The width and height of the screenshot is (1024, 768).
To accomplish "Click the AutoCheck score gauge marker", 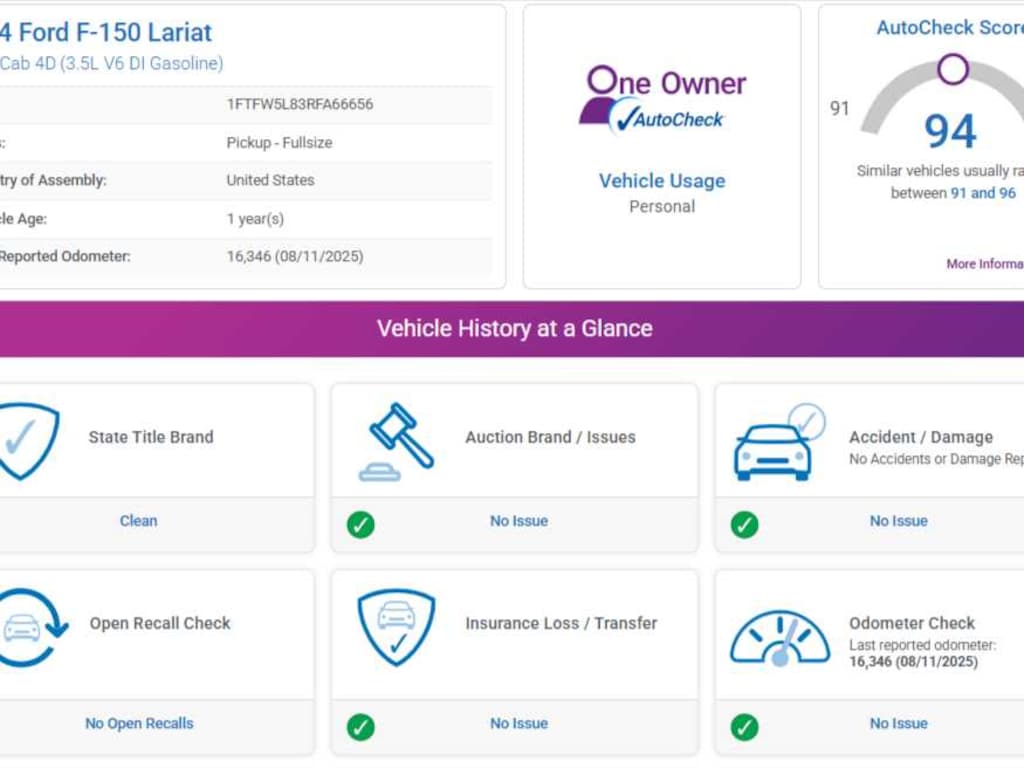I will point(953,69).
